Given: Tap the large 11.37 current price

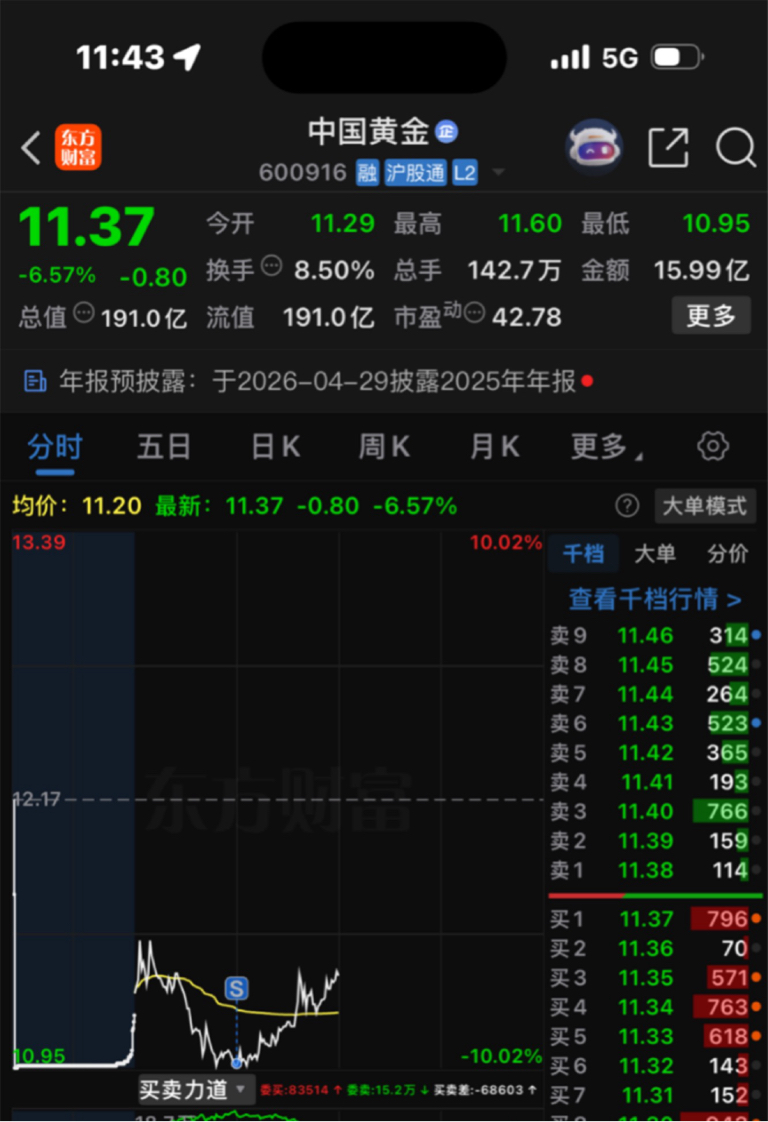Looking at the screenshot, I should click(x=87, y=227).
